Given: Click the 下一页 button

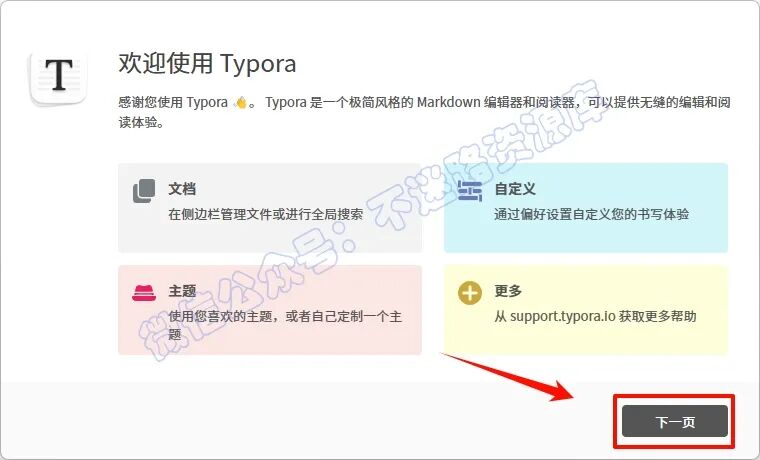Looking at the screenshot, I should (x=675, y=421).
